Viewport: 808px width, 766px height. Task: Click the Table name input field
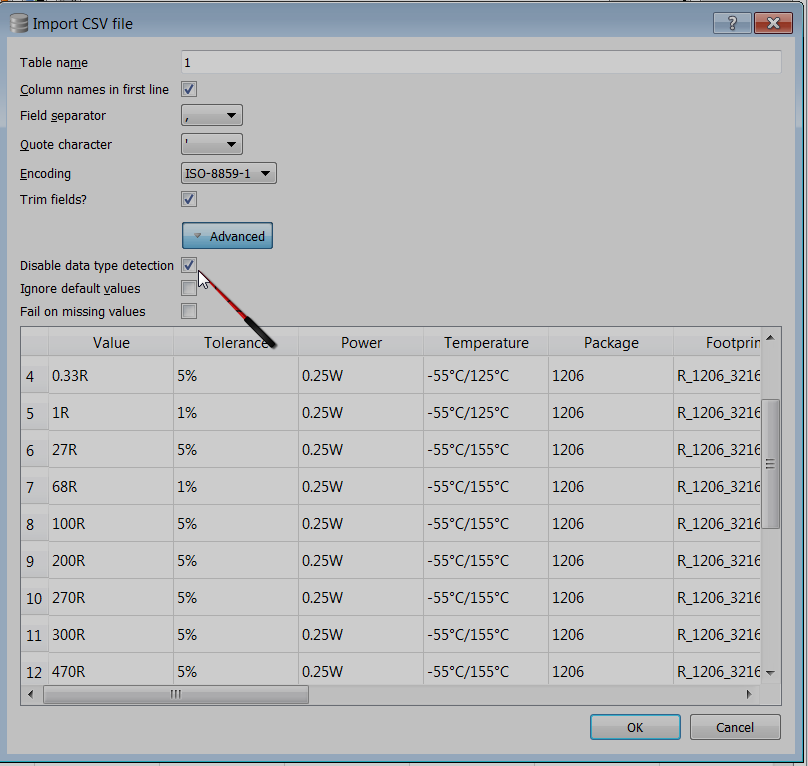(480, 62)
